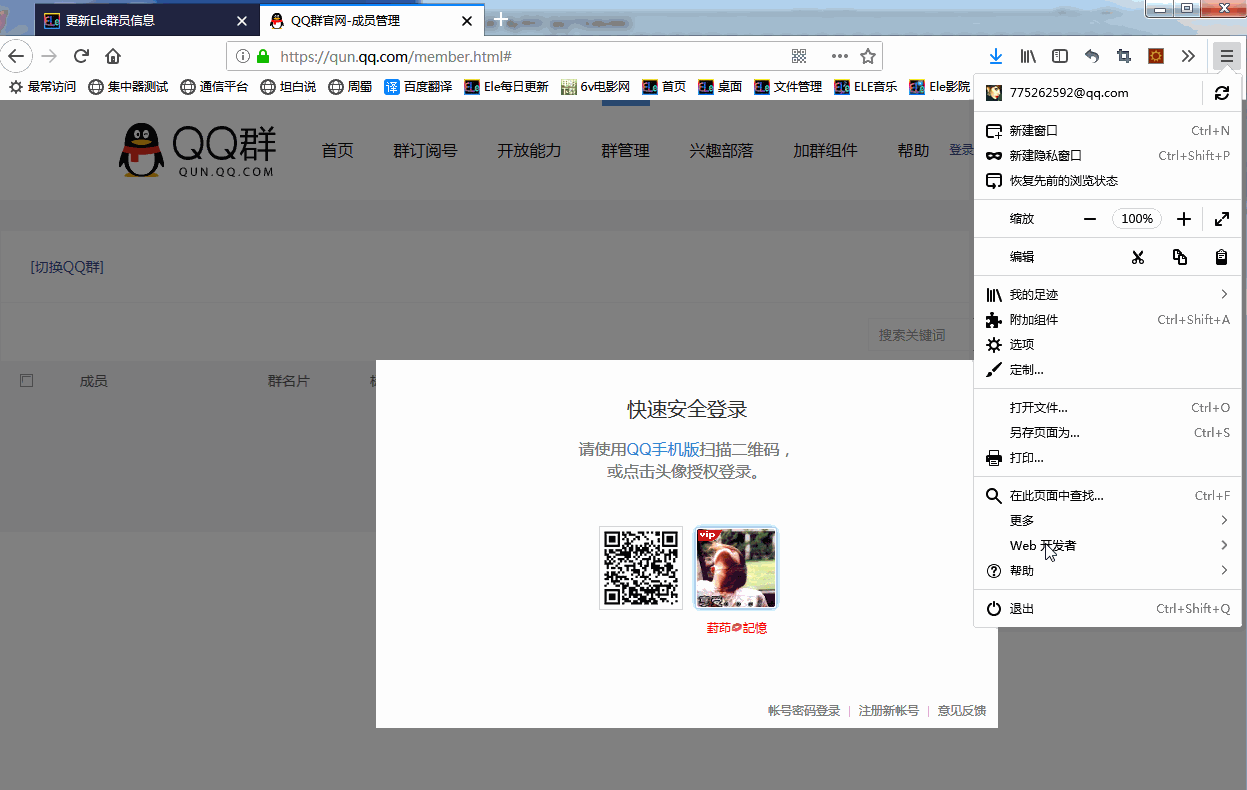
Task: Sync now via the refresh icon
Action: coord(1221,93)
